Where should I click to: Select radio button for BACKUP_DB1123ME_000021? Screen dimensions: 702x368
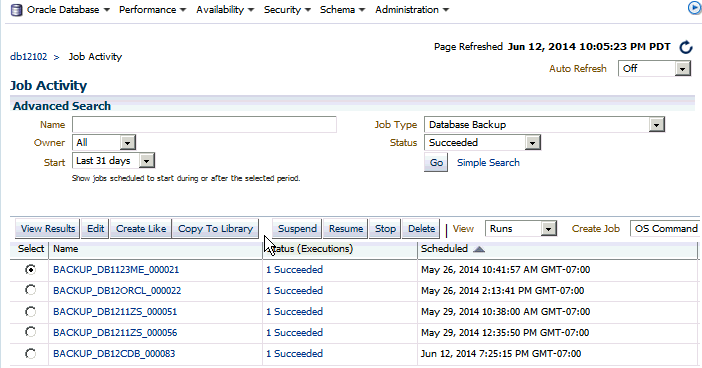click(x=30, y=270)
